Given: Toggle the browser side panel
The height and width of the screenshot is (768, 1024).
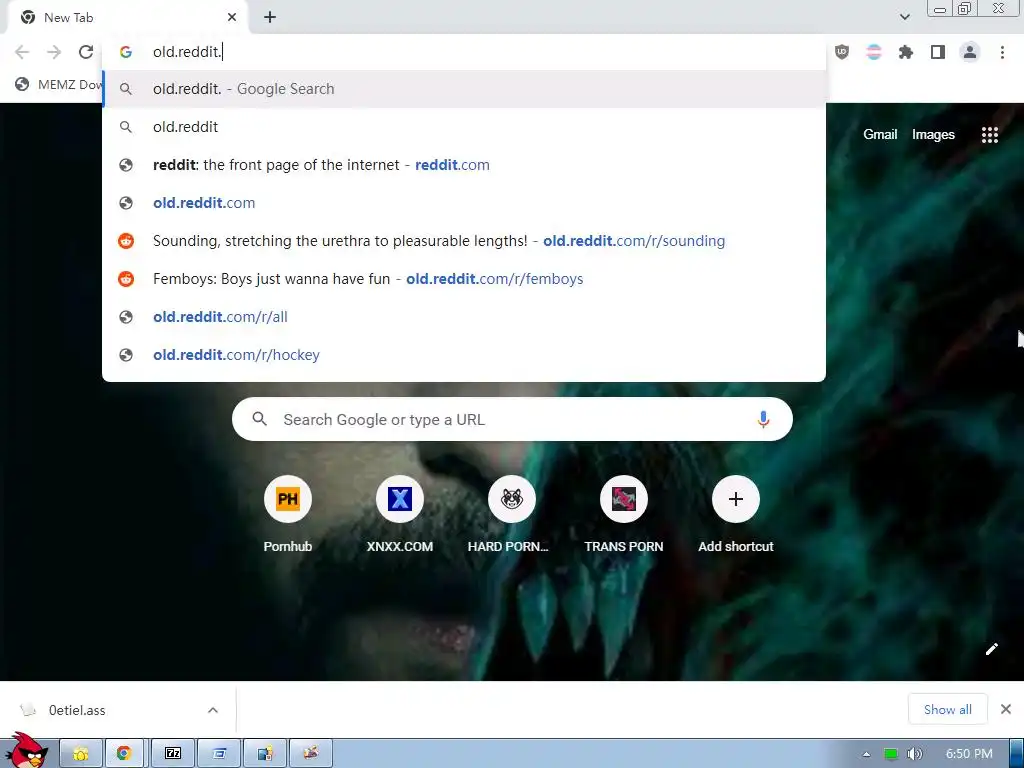Looking at the screenshot, I should point(938,52).
